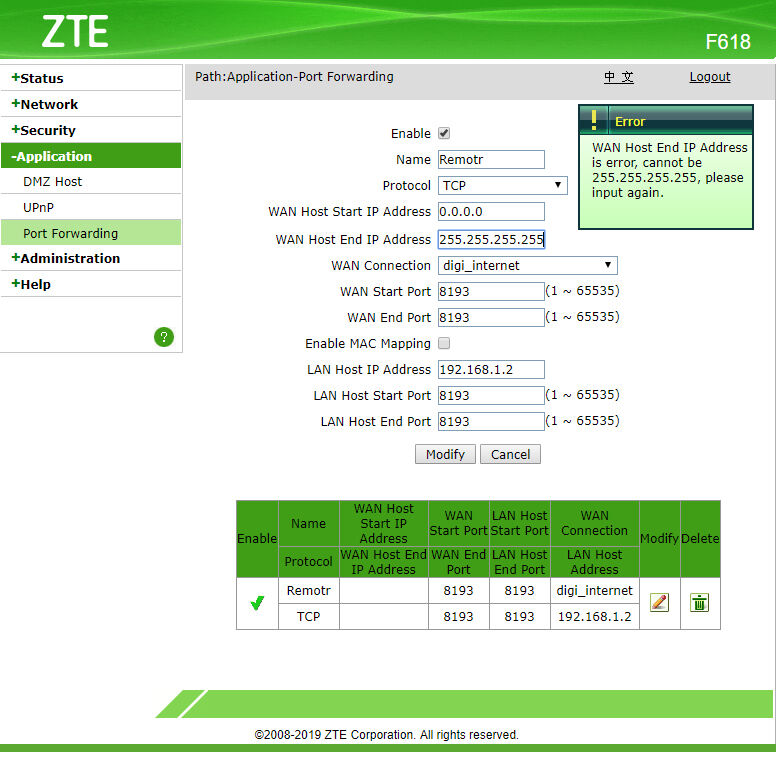This screenshot has width=778, height=779.
Task: Expand the Security menu
Action: [91, 130]
